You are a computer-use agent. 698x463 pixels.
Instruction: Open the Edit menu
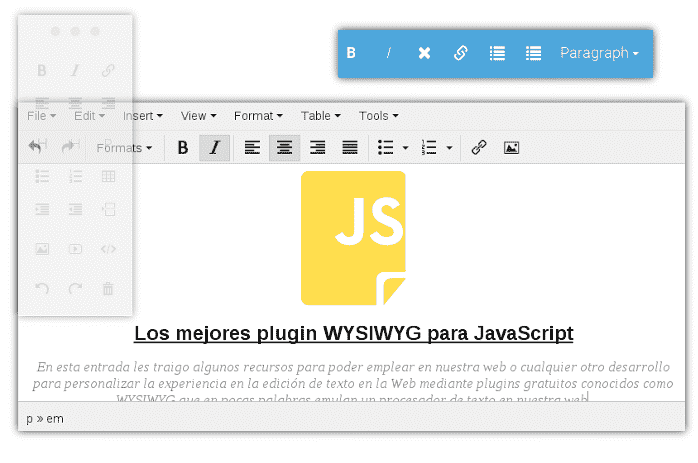coord(89,116)
